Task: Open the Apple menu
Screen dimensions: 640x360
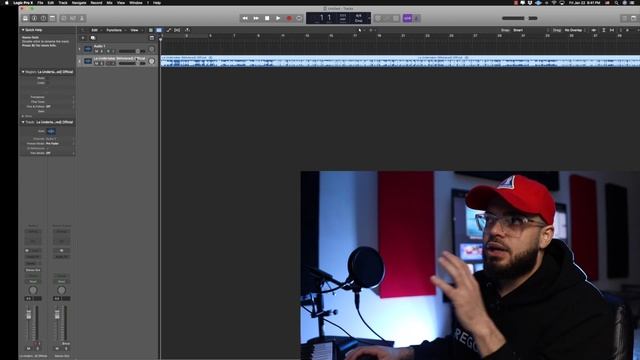Action: pyautogui.click(x=7, y=2)
